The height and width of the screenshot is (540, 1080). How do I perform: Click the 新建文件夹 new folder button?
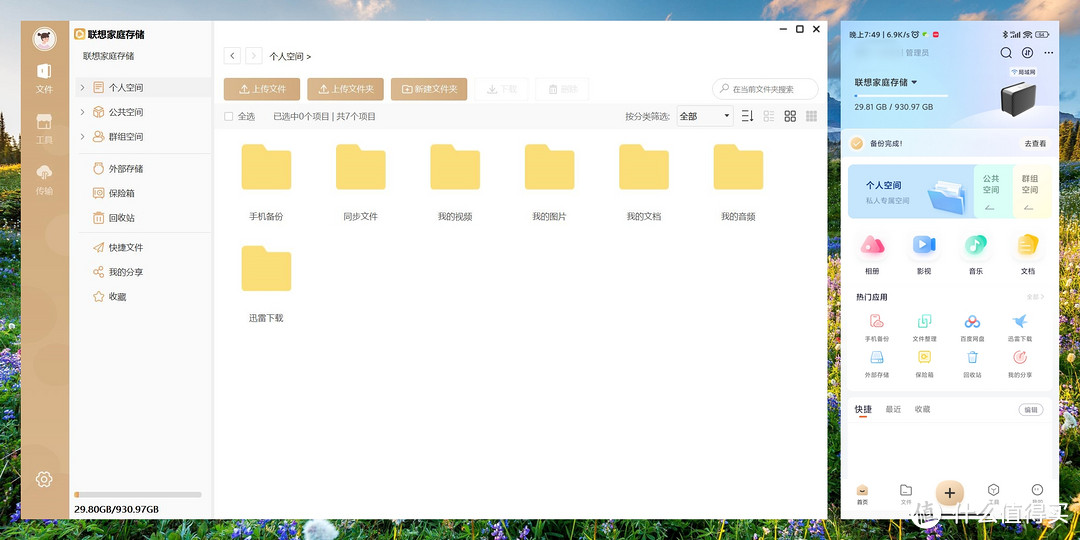coord(429,89)
